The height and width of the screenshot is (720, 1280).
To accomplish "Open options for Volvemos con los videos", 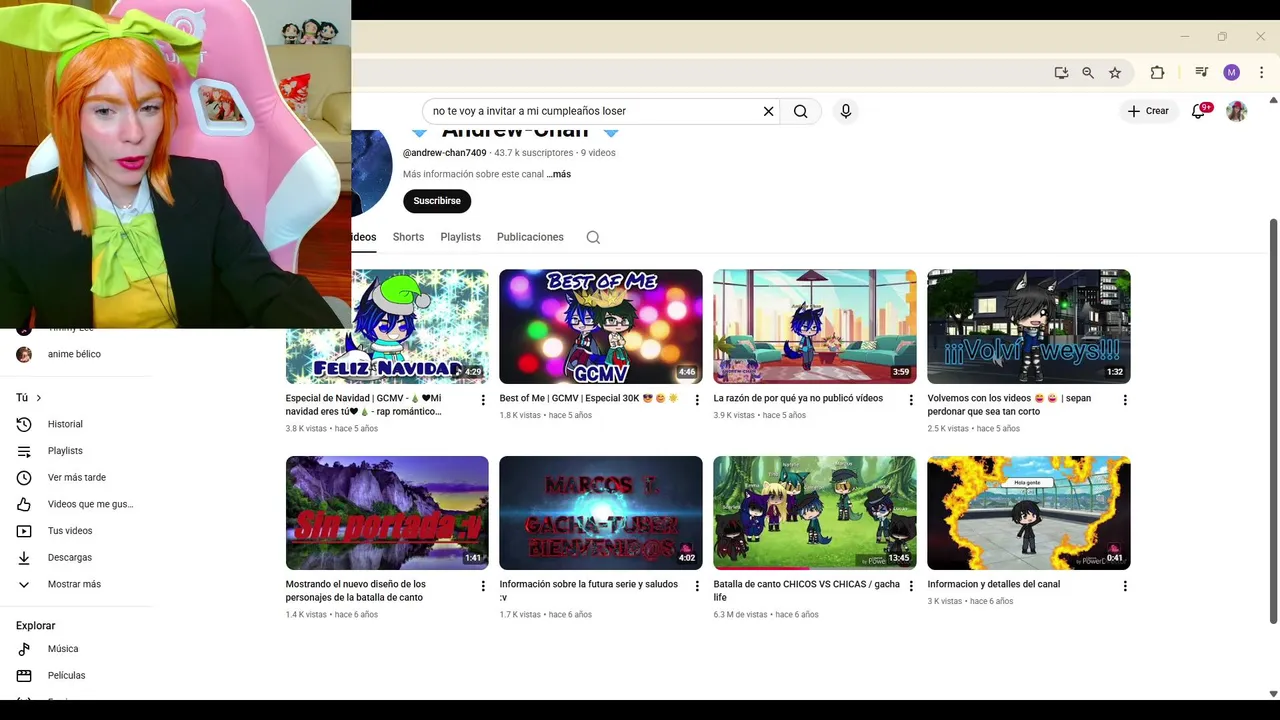I will (1125, 400).
